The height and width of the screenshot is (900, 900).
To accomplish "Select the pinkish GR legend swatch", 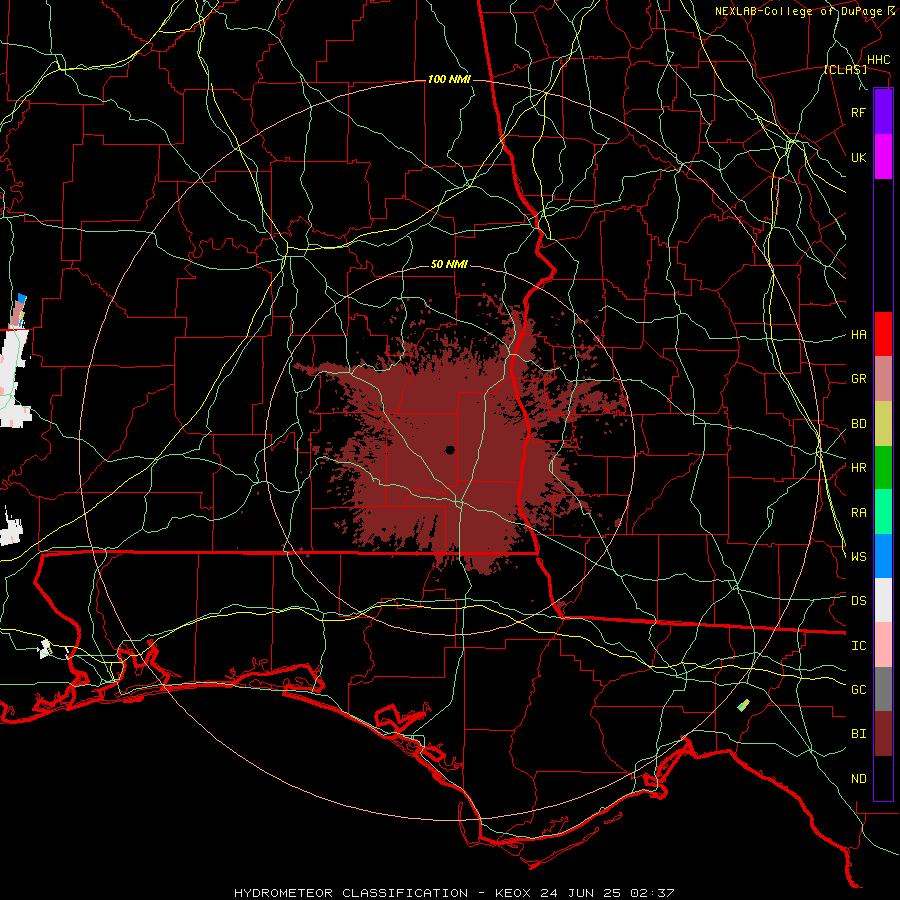I will point(883,379).
